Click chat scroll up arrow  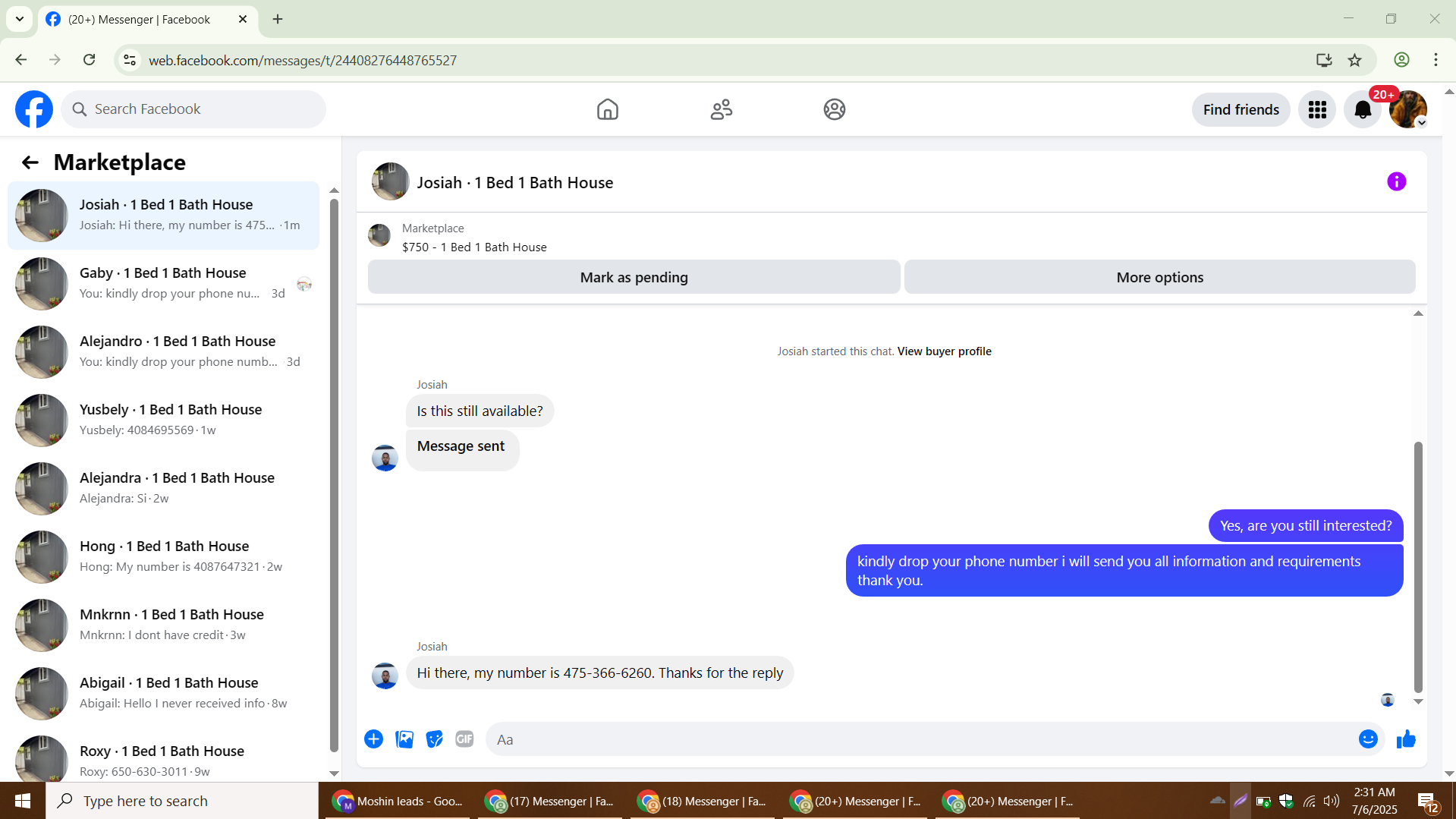tap(1417, 313)
